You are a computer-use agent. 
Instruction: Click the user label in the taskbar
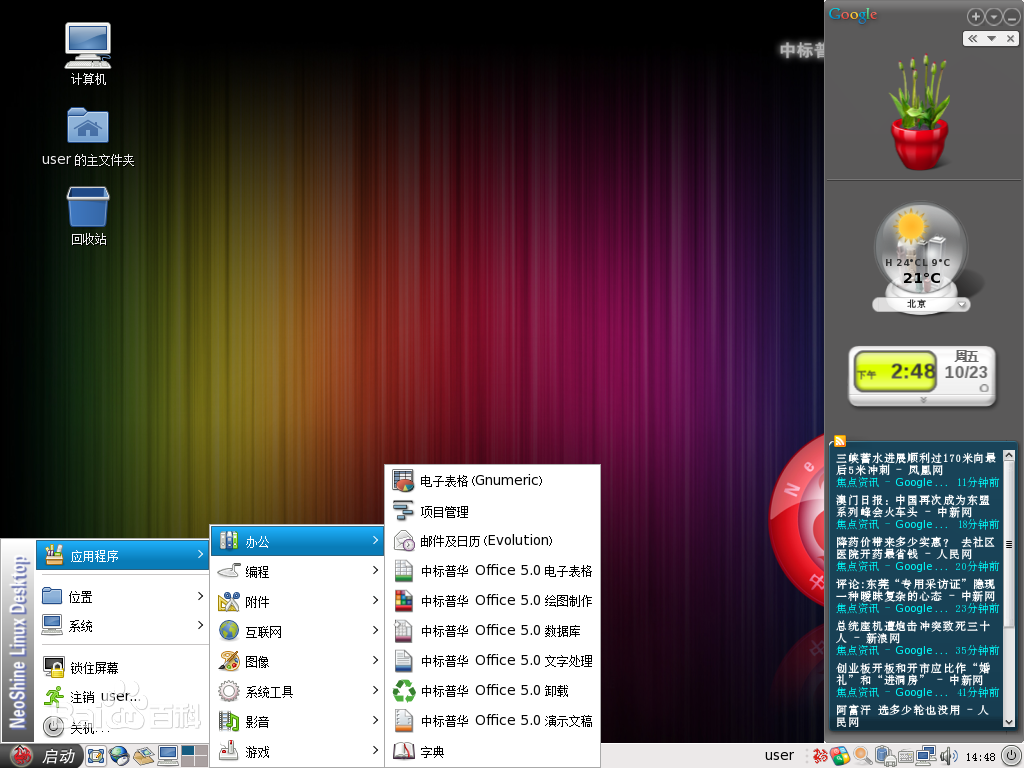(779, 756)
